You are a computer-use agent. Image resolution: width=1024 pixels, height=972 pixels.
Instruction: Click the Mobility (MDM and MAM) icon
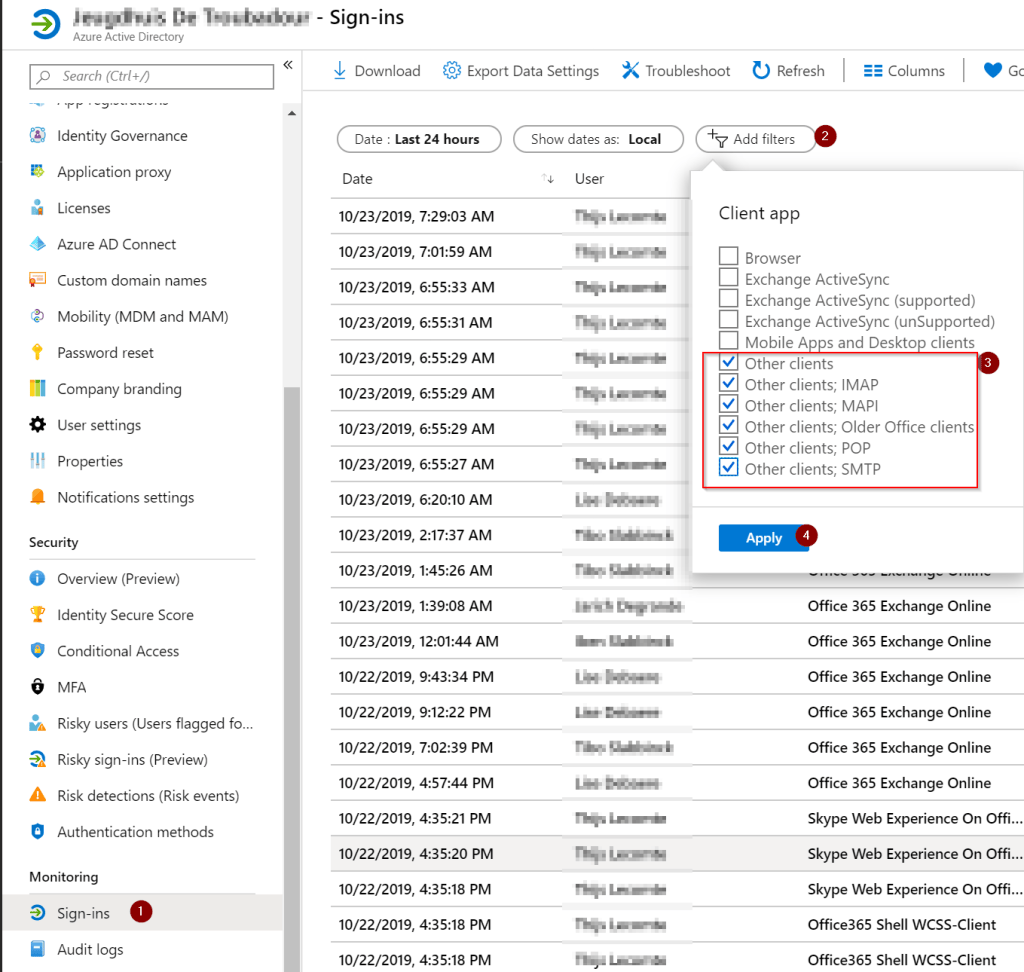(38, 316)
